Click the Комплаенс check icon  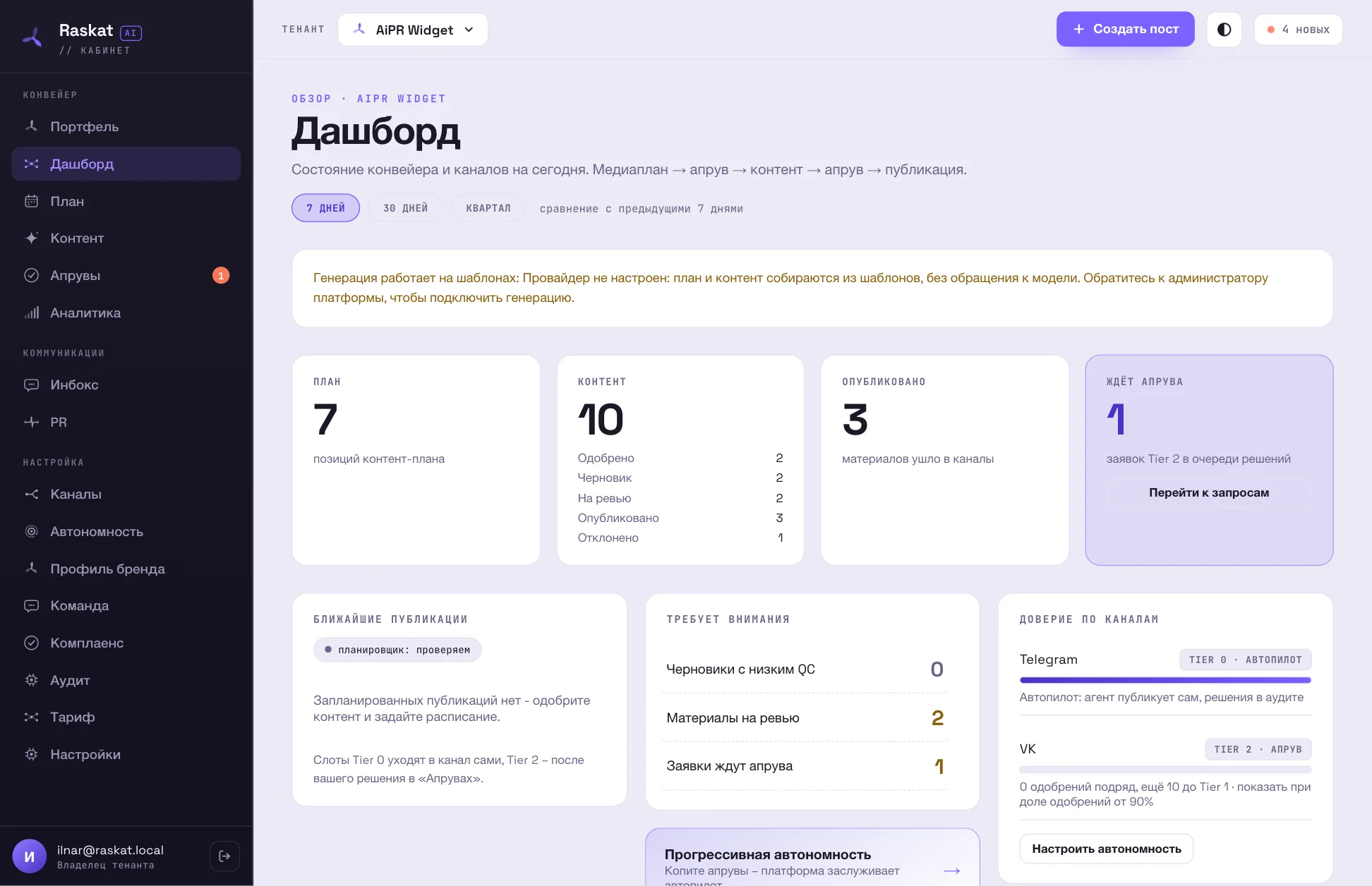31,643
